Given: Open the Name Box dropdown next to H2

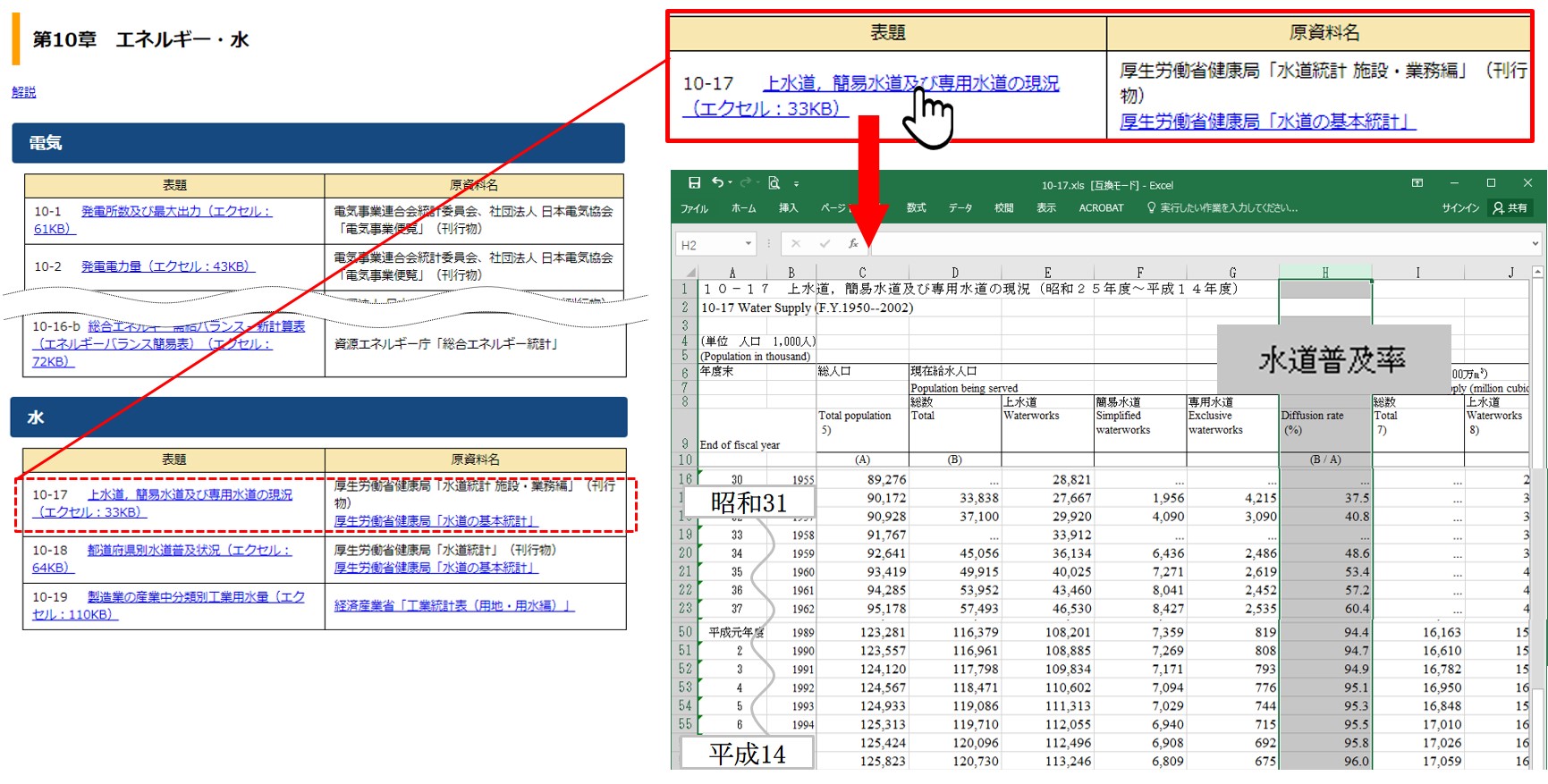Looking at the screenshot, I should click(749, 243).
